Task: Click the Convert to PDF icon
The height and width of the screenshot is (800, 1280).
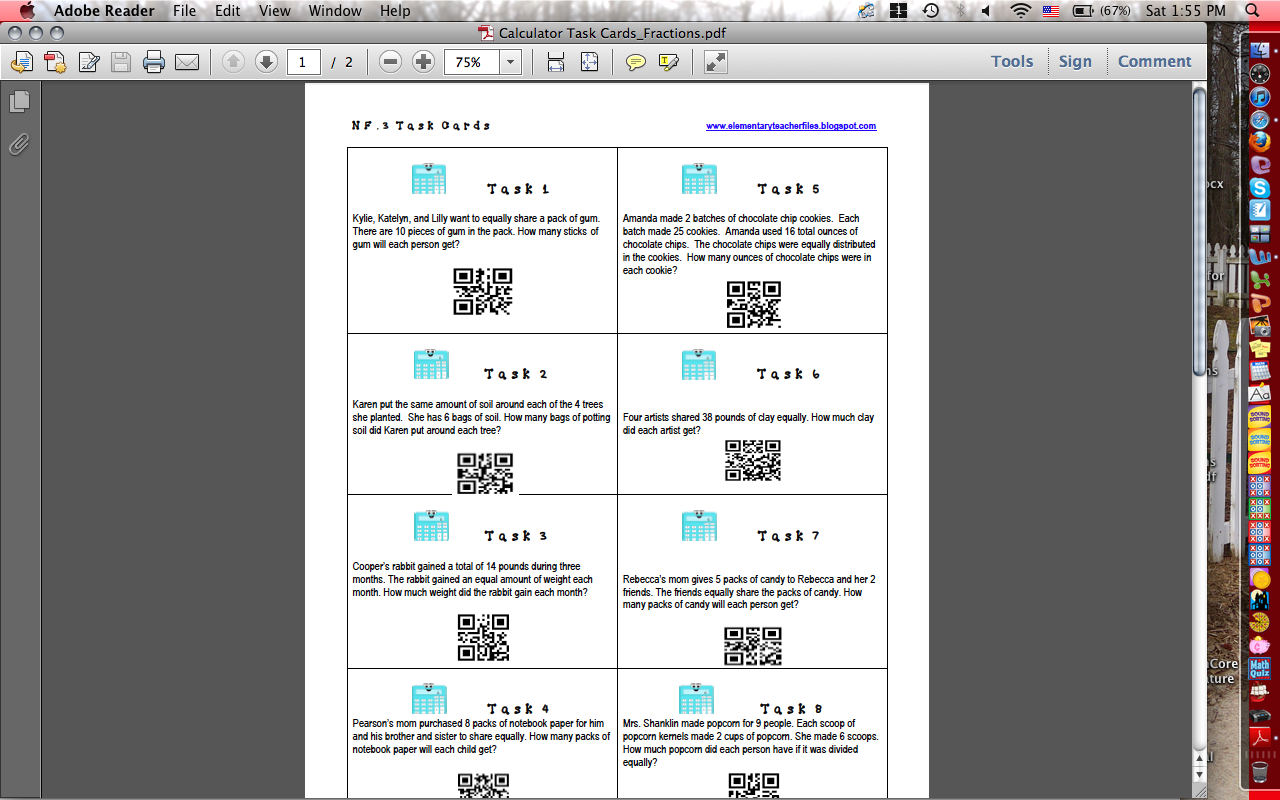Action: click(55, 62)
